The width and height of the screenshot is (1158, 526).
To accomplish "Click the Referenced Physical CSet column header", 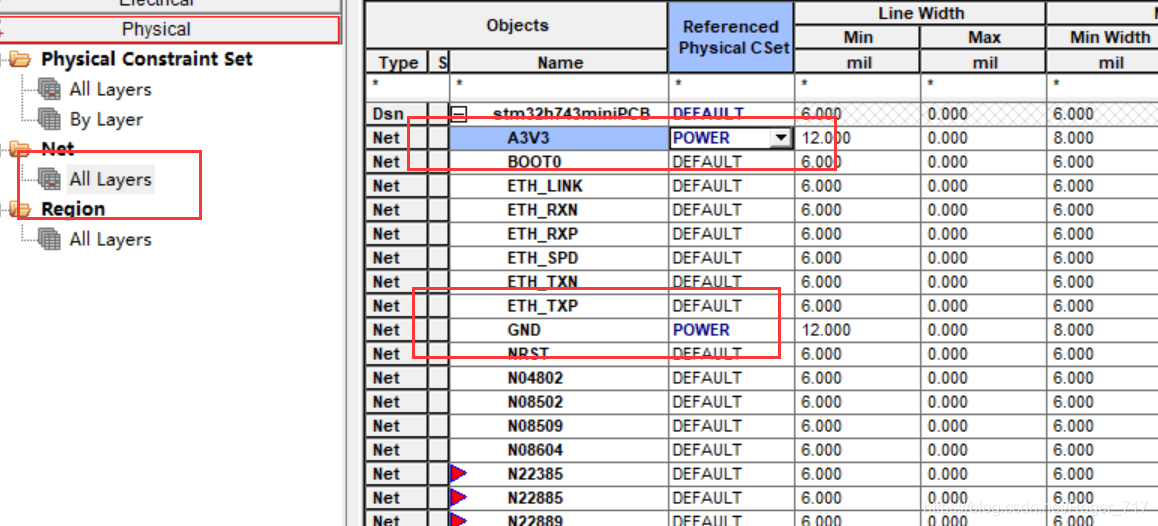I will pos(730,37).
